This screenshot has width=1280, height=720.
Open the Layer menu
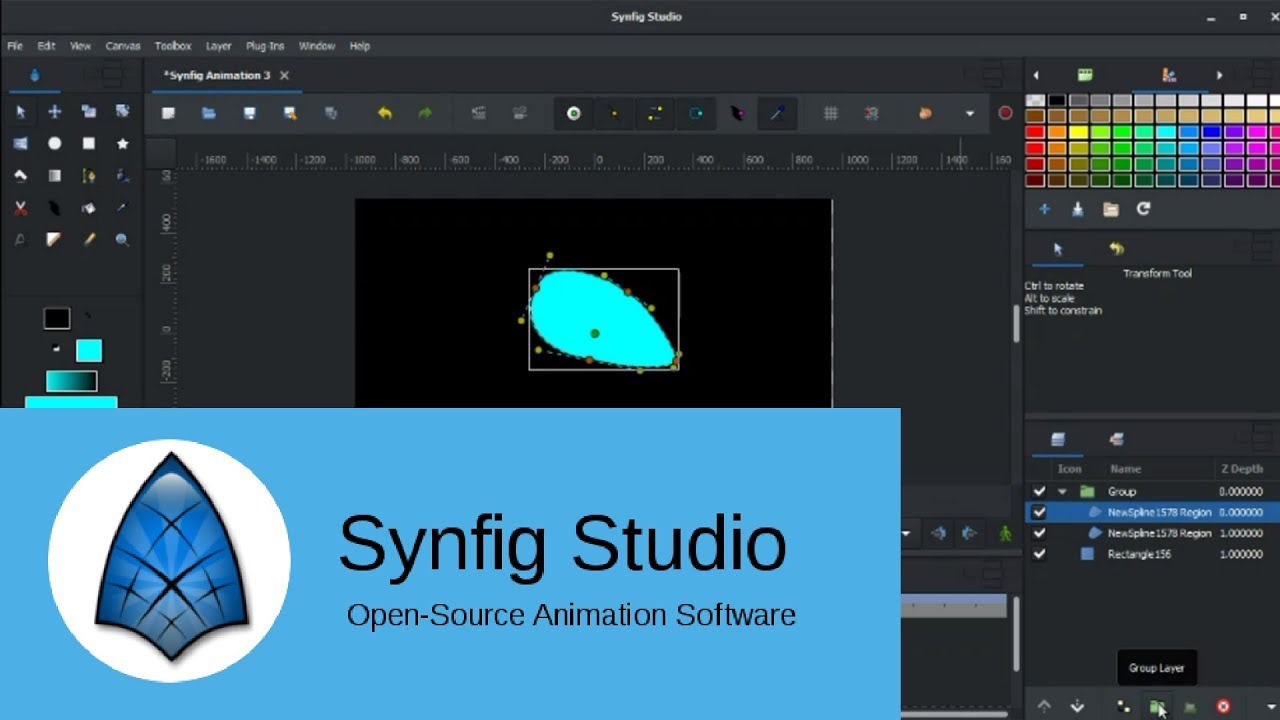pos(219,46)
